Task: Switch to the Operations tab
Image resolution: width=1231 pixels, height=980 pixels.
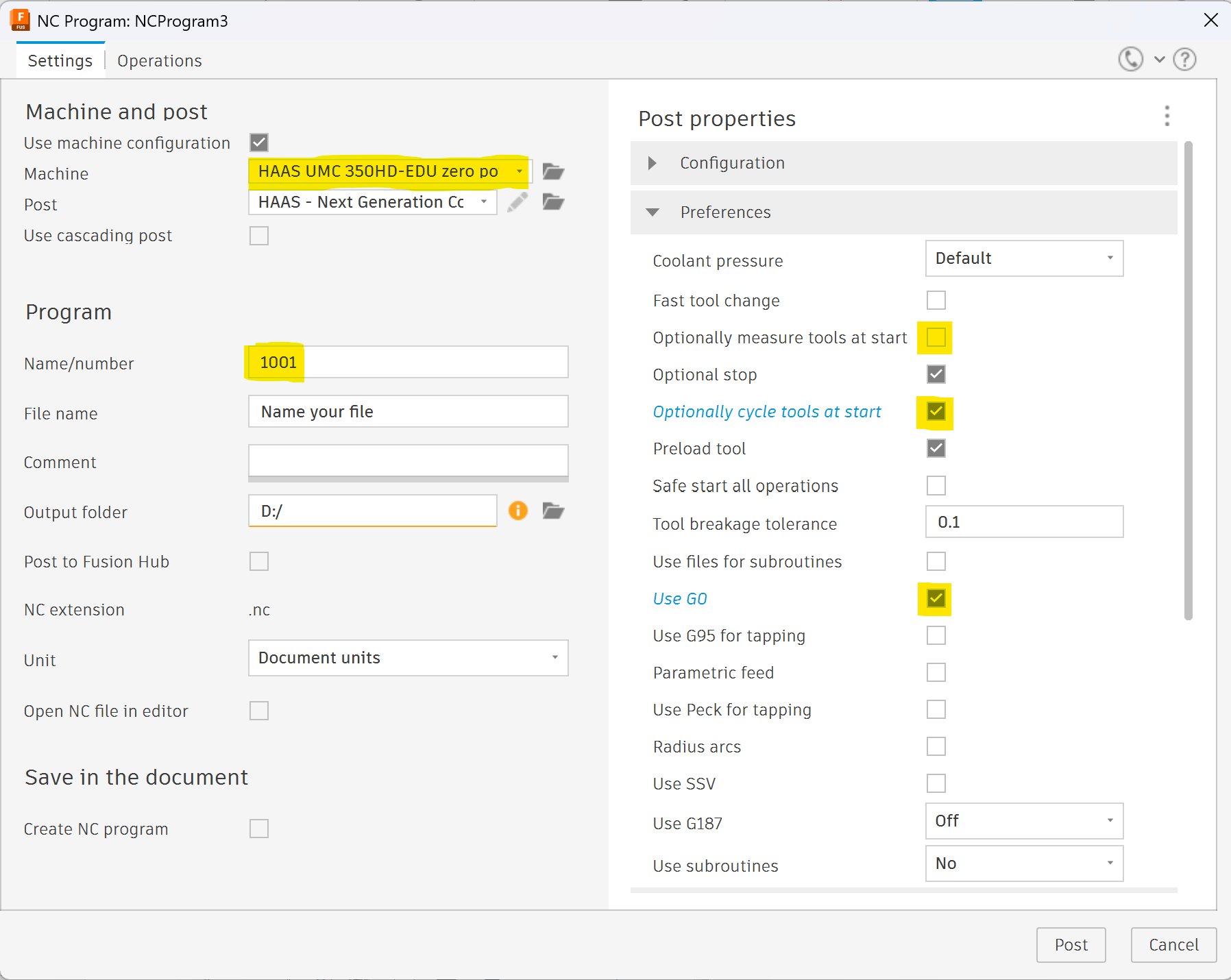Action: (x=159, y=61)
